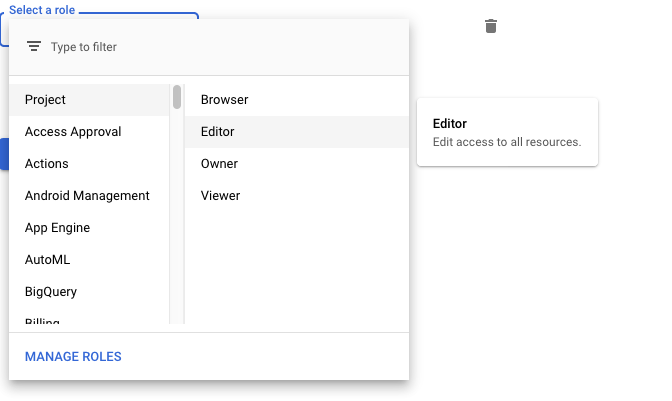Pick the AutoML category
Screen dimensions: 672x401
[x=89, y=260]
